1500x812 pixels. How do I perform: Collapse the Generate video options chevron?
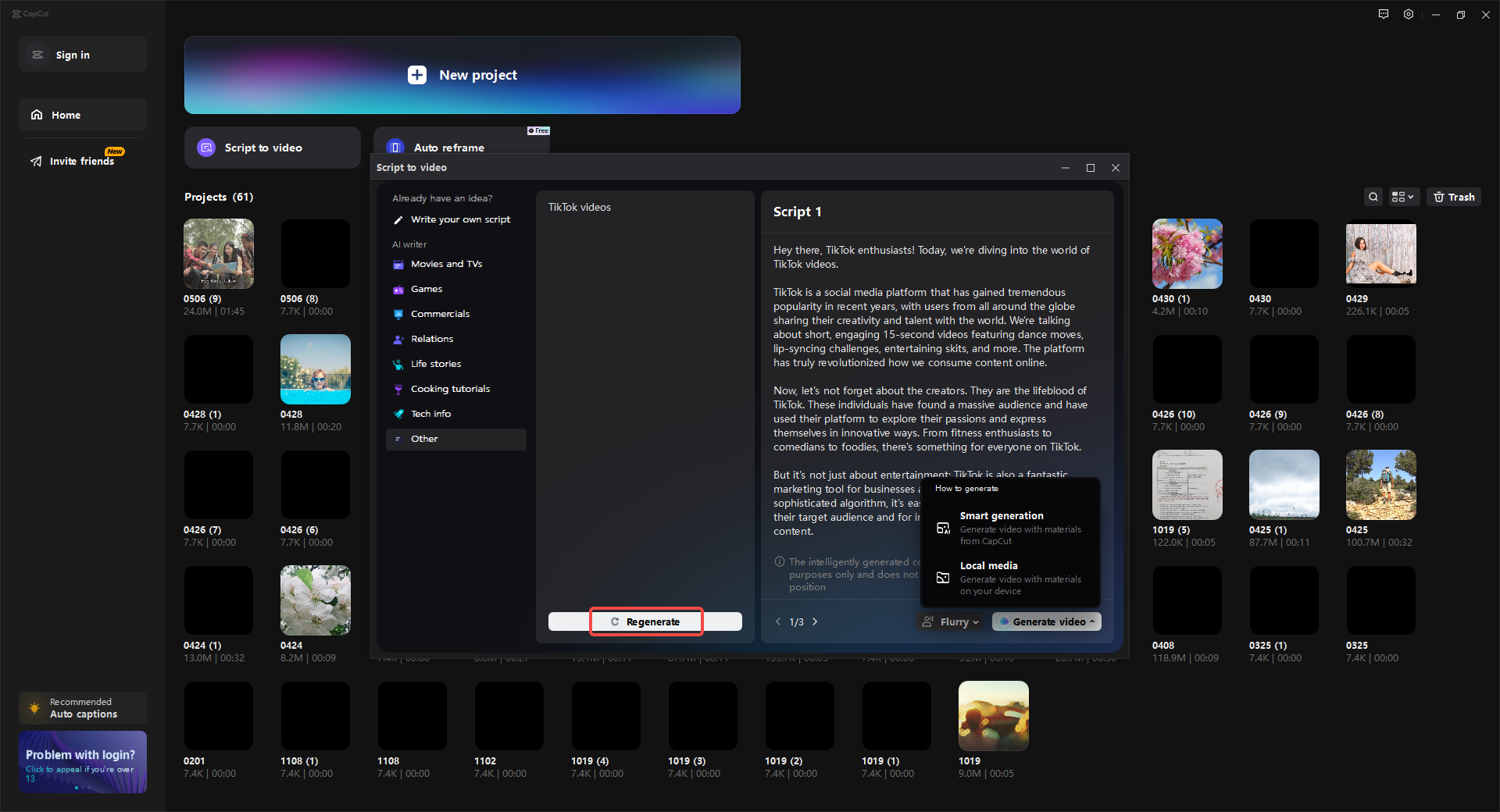point(1092,621)
